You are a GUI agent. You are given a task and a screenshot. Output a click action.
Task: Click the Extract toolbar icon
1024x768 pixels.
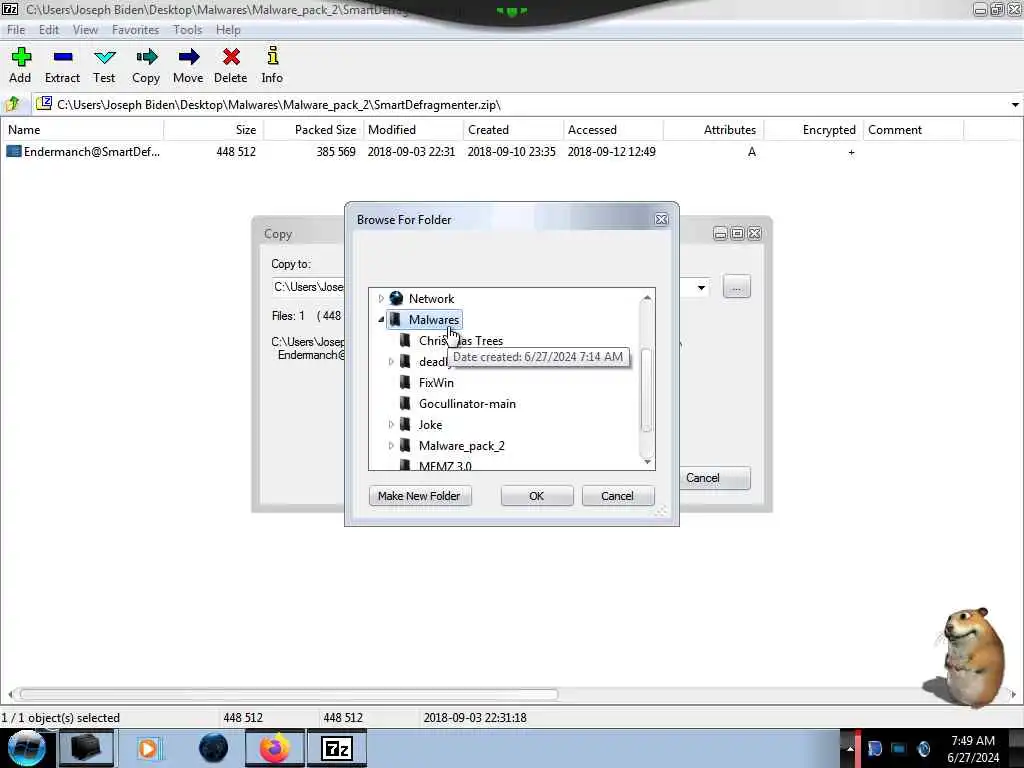click(62, 65)
